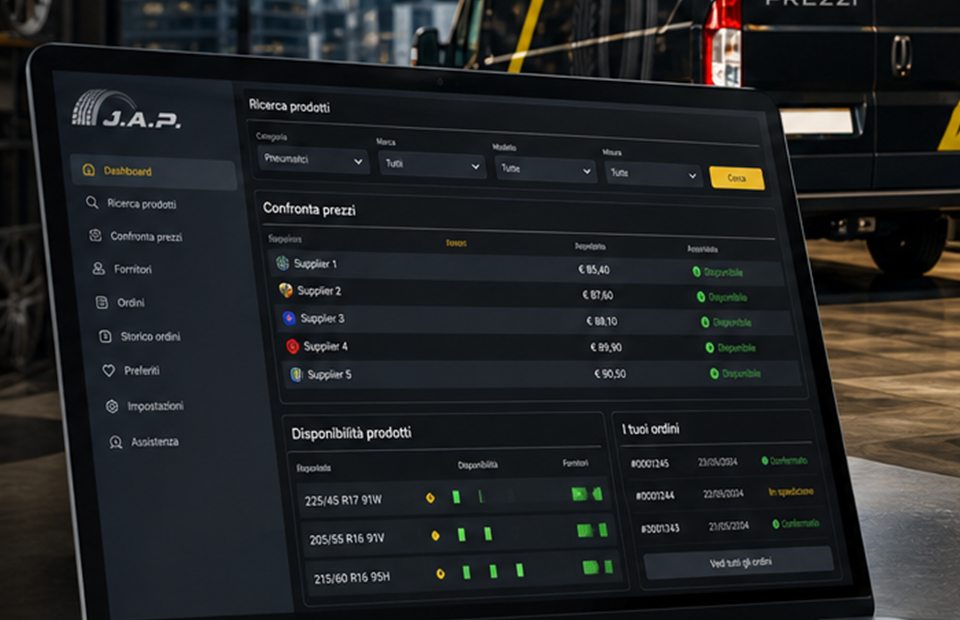The width and height of the screenshot is (960, 620).
Task: Select the Supplier 1 row name
Action: tap(315, 264)
